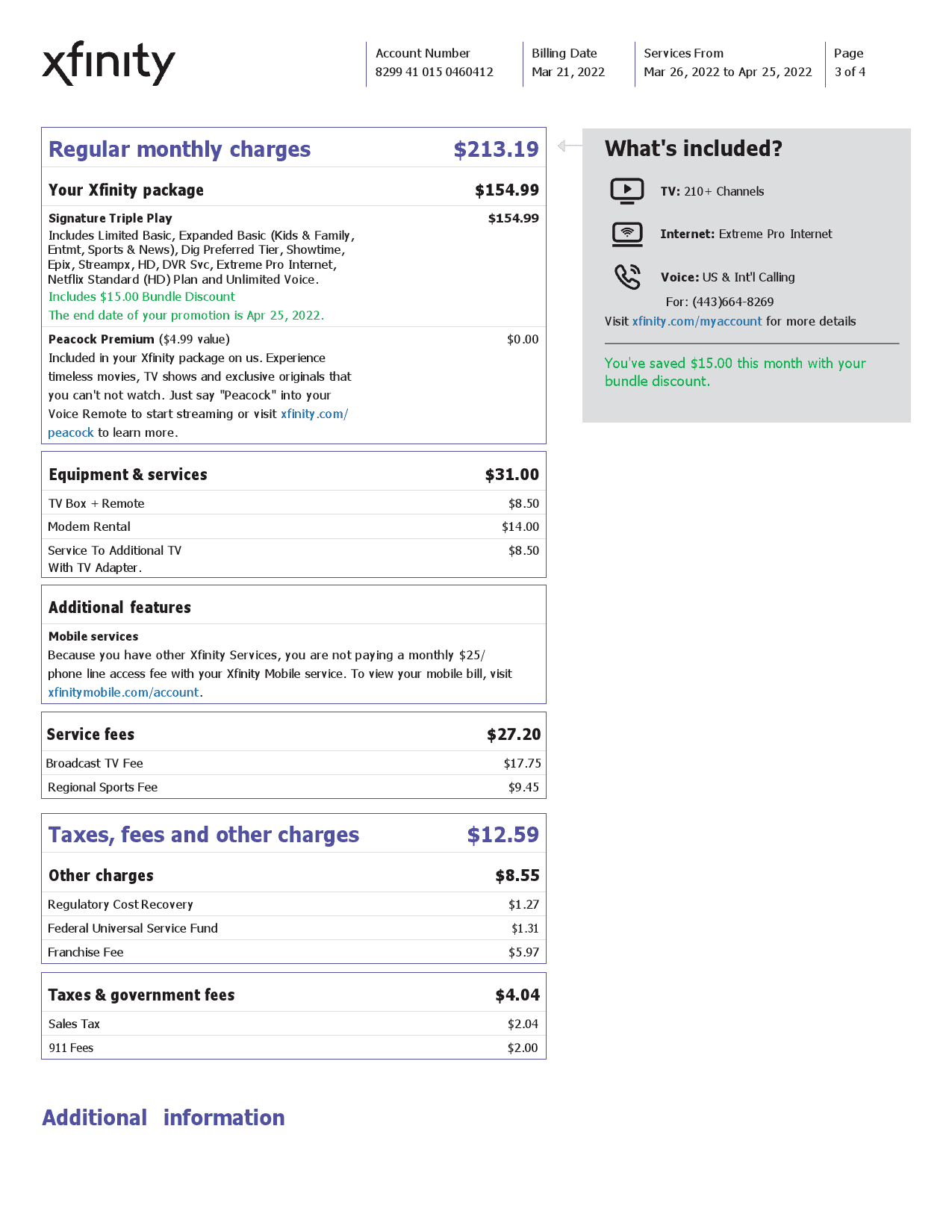Image resolution: width=952 pixels, height=1232 pixels.
Task: Click Voice: US & Int'l Calling text
Action: point(727,277)
